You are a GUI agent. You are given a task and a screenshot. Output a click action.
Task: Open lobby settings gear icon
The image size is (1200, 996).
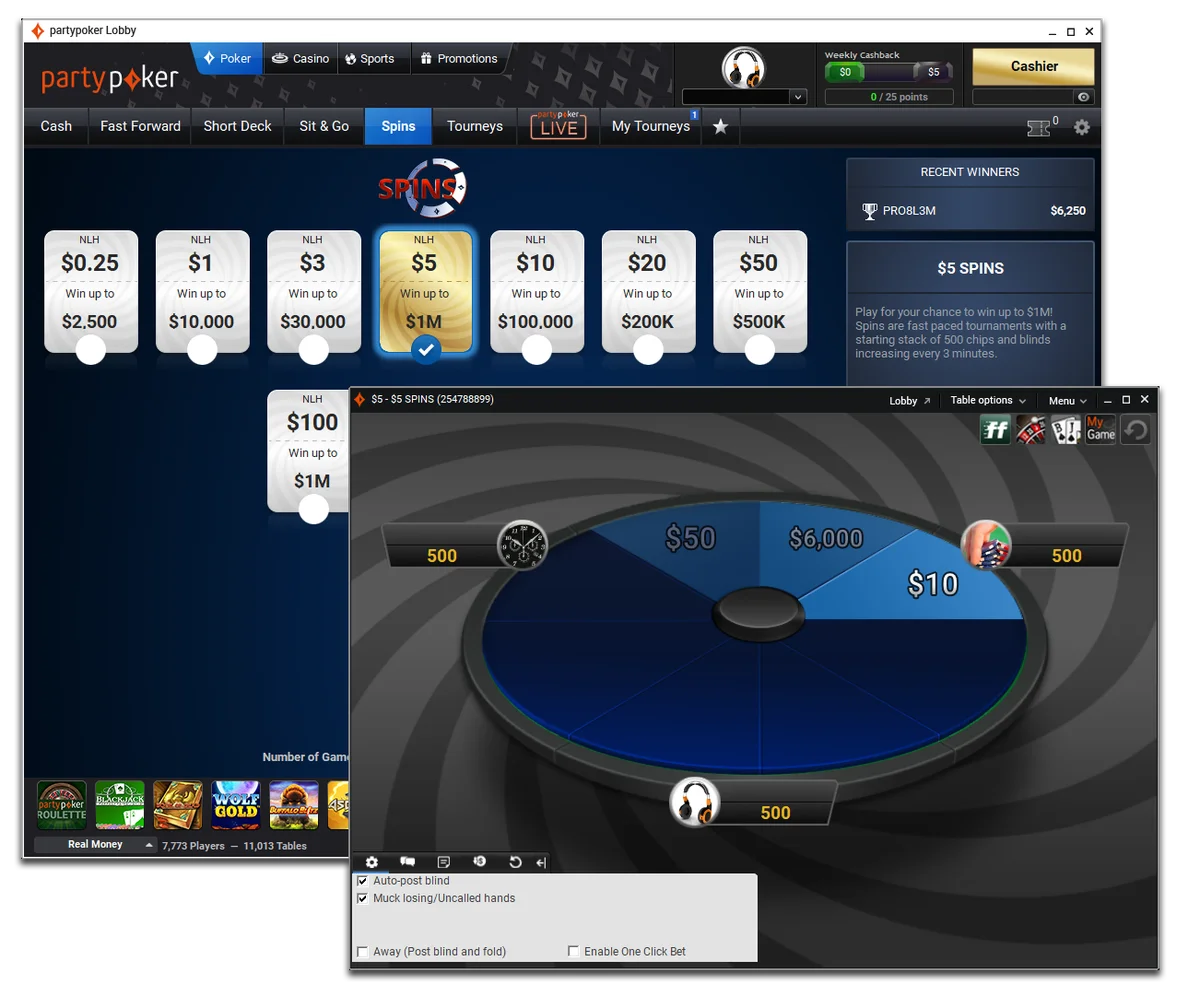pyautogui.click(x=1081, y=127)
